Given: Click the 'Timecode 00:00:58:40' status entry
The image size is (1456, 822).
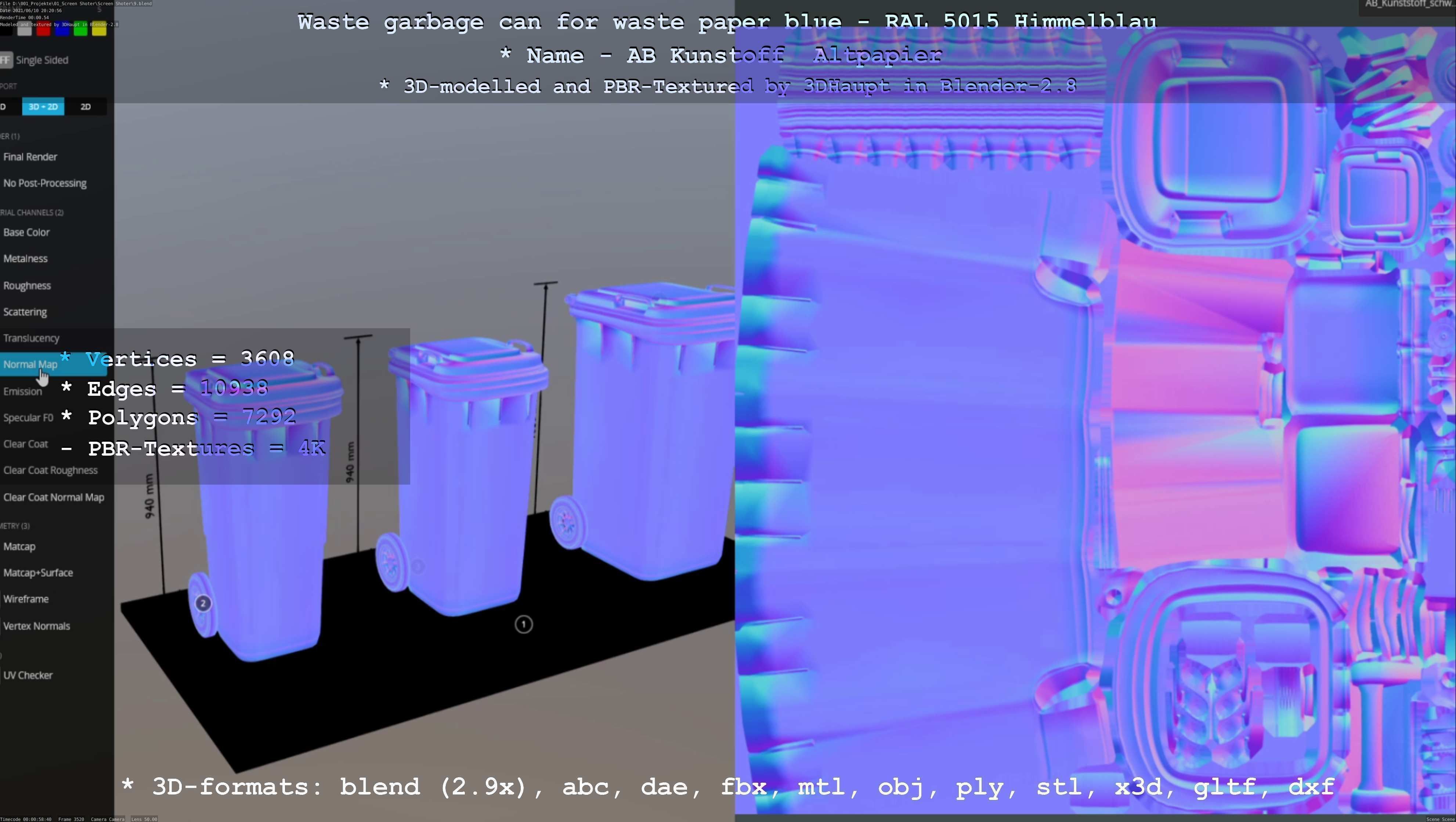Looking at the screenshot, I should pos(26,819).
